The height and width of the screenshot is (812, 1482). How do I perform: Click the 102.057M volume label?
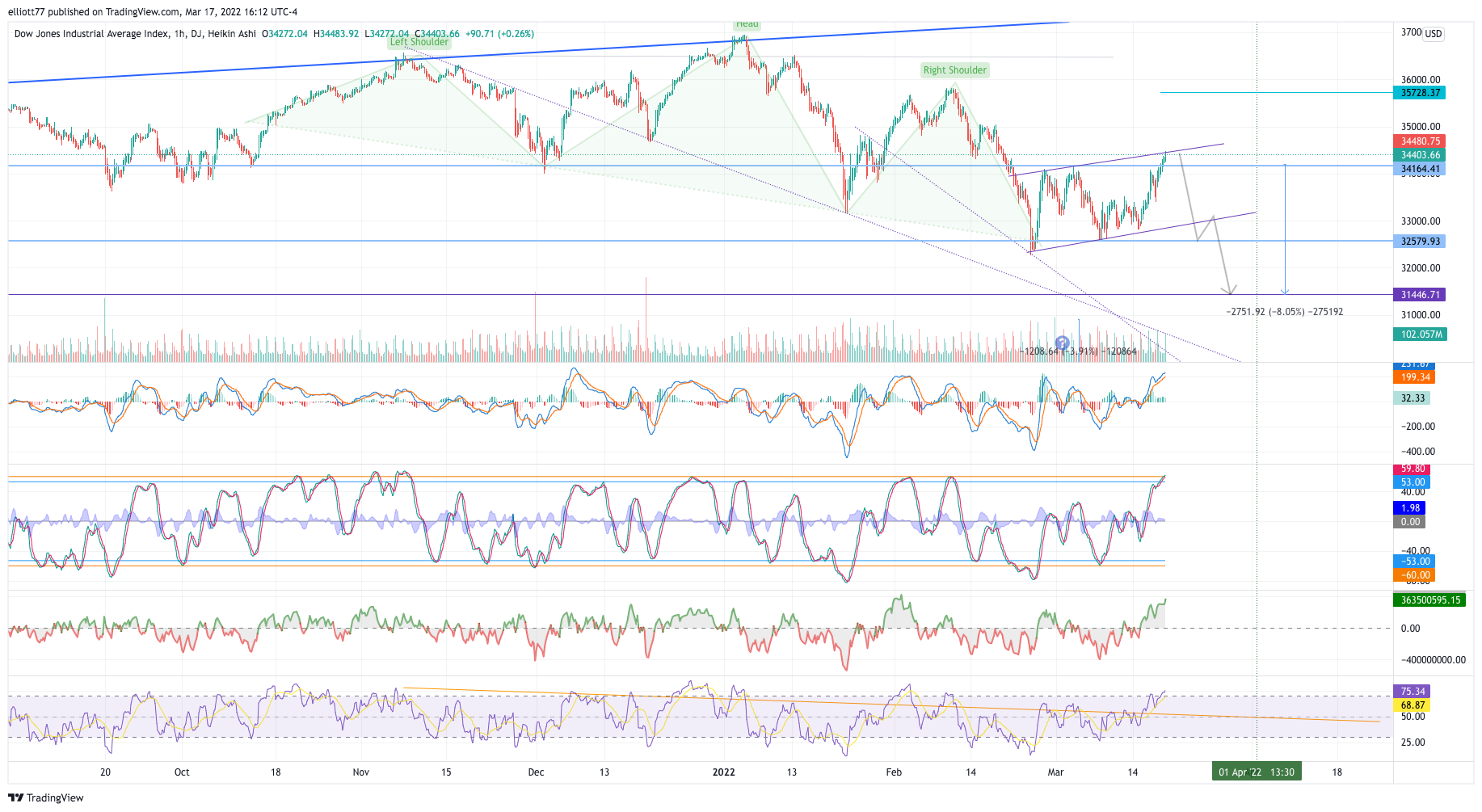click(x=1420, y=334)
